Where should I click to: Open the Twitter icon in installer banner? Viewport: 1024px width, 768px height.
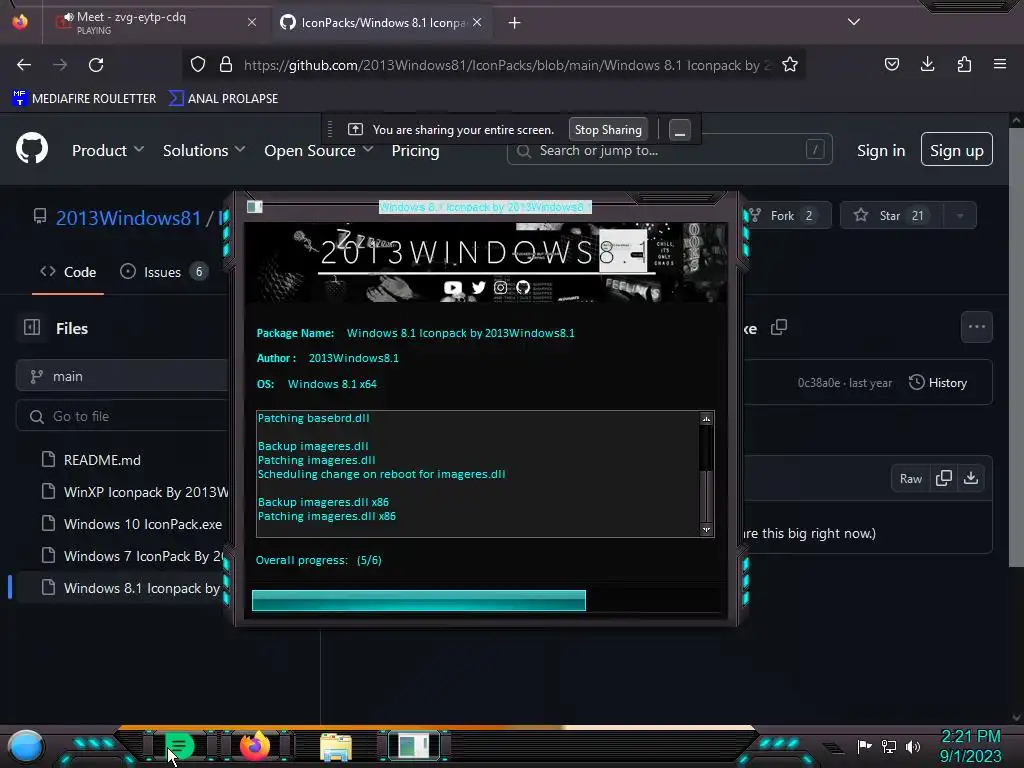click(x=479, y=287)
